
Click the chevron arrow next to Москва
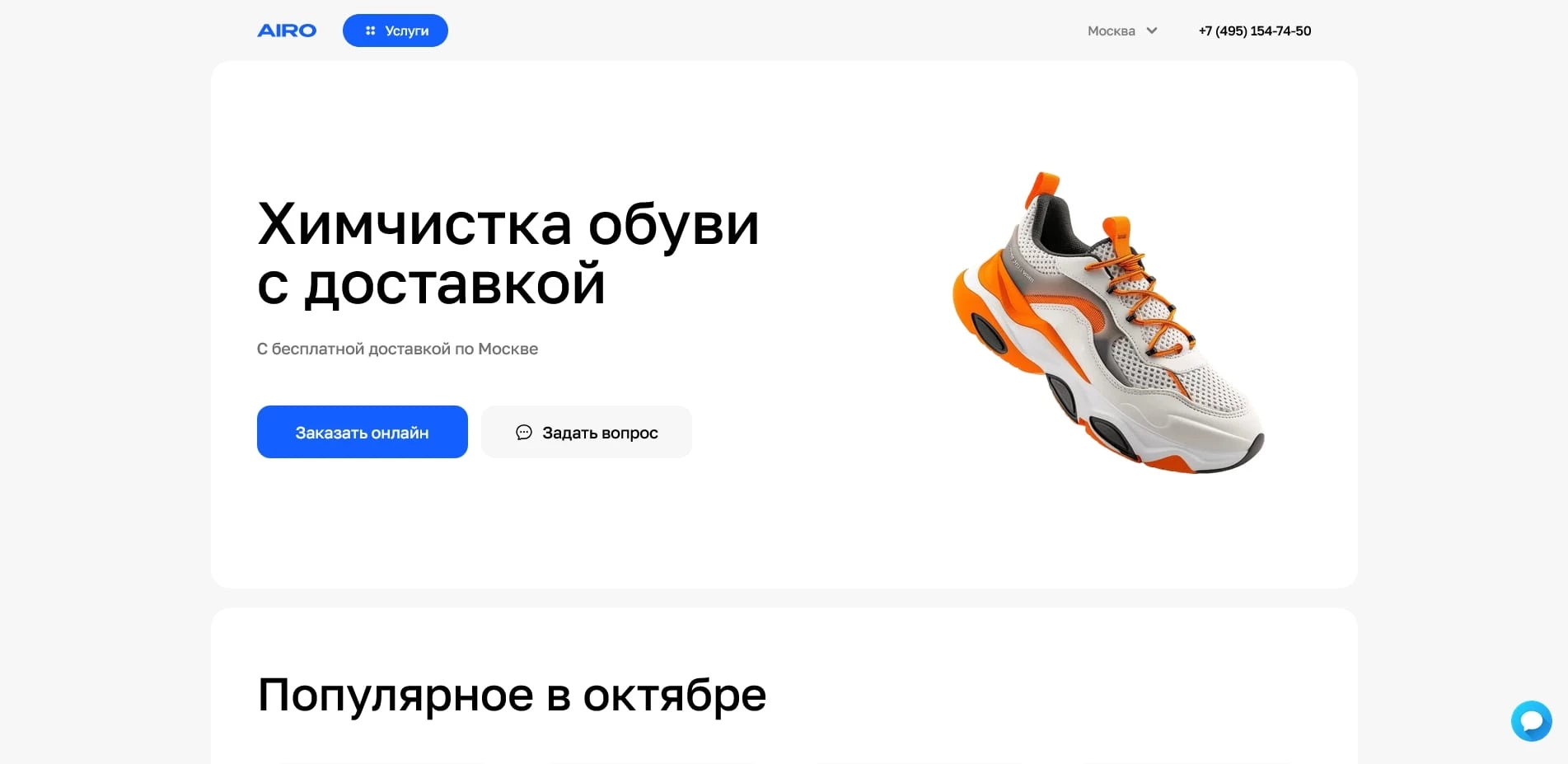pos(1152,30)
